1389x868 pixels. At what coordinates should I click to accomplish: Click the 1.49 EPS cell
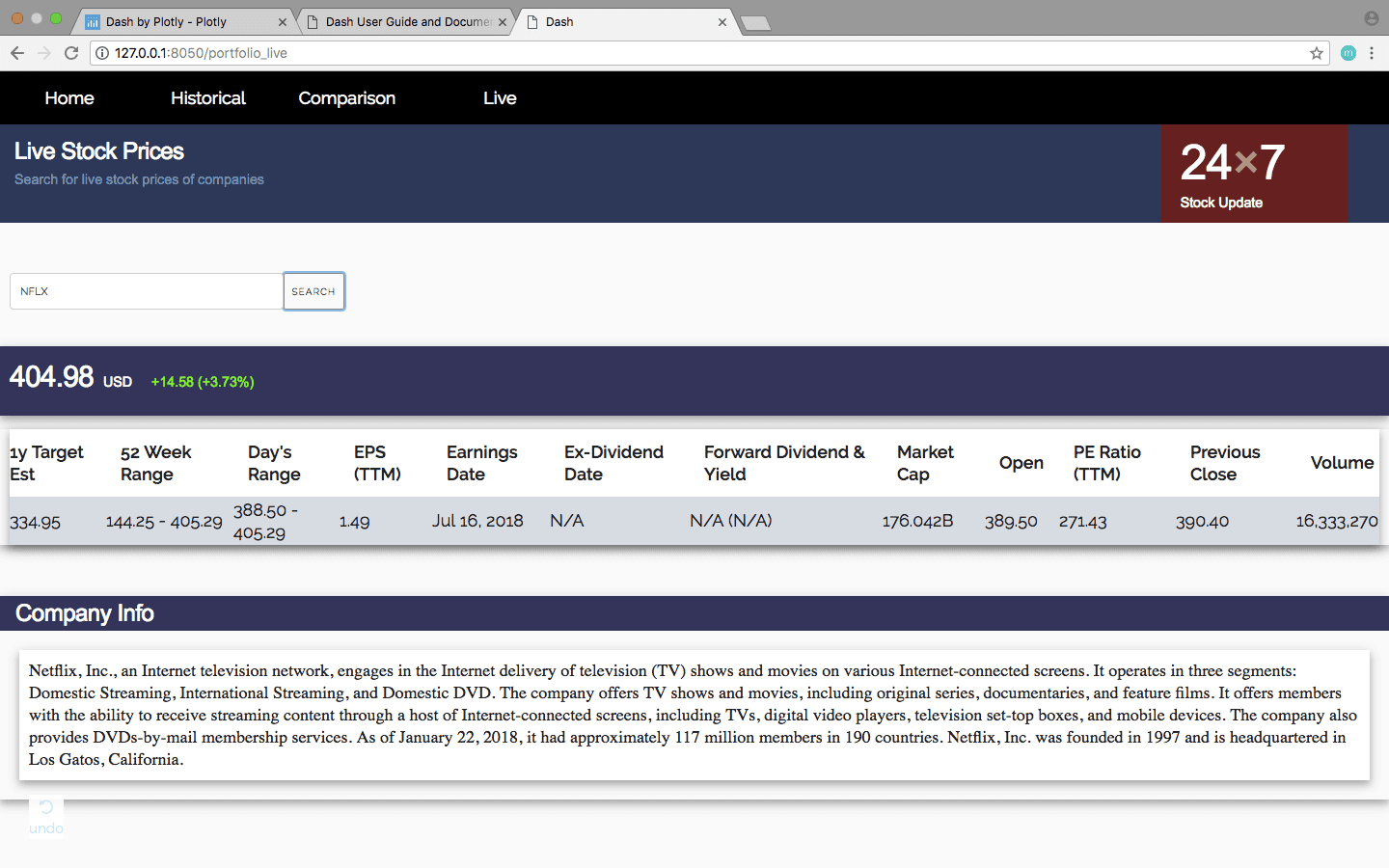(354, 522)
